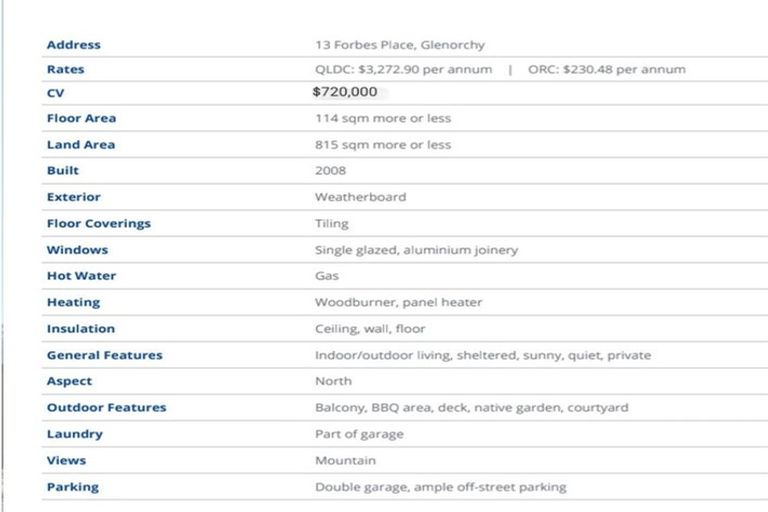
Task: Click the '815 sqm more or less' value
Action: point(382,145)
